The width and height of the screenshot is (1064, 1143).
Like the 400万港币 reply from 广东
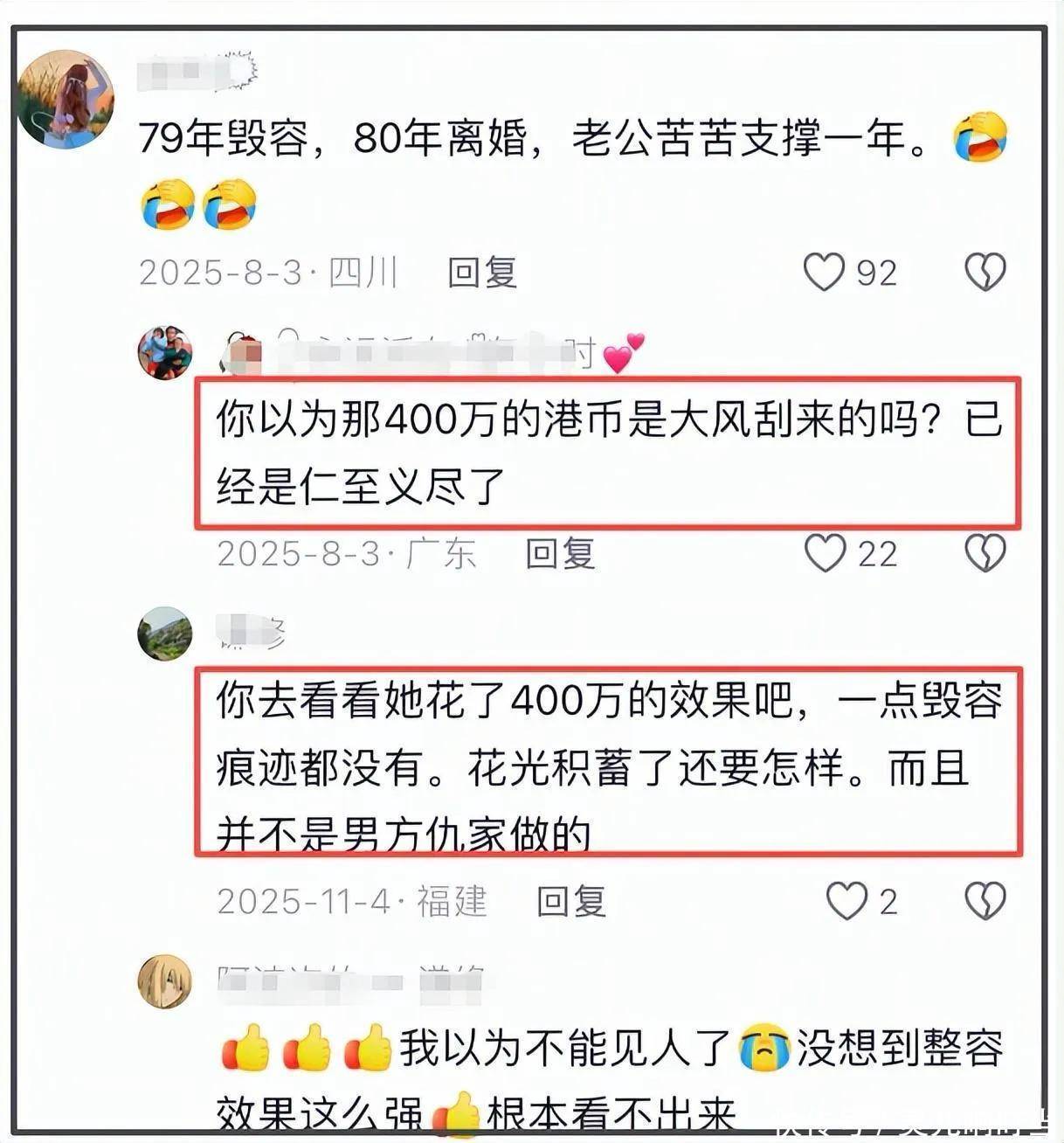pyautogui.click(x=825, y=553)
